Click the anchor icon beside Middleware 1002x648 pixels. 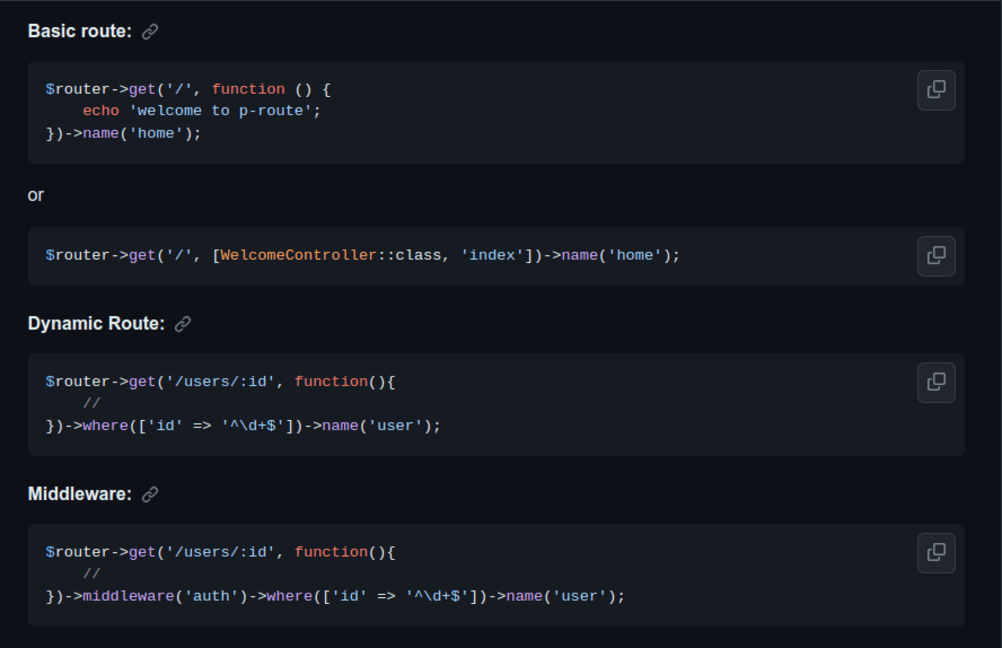click(150, 493)
